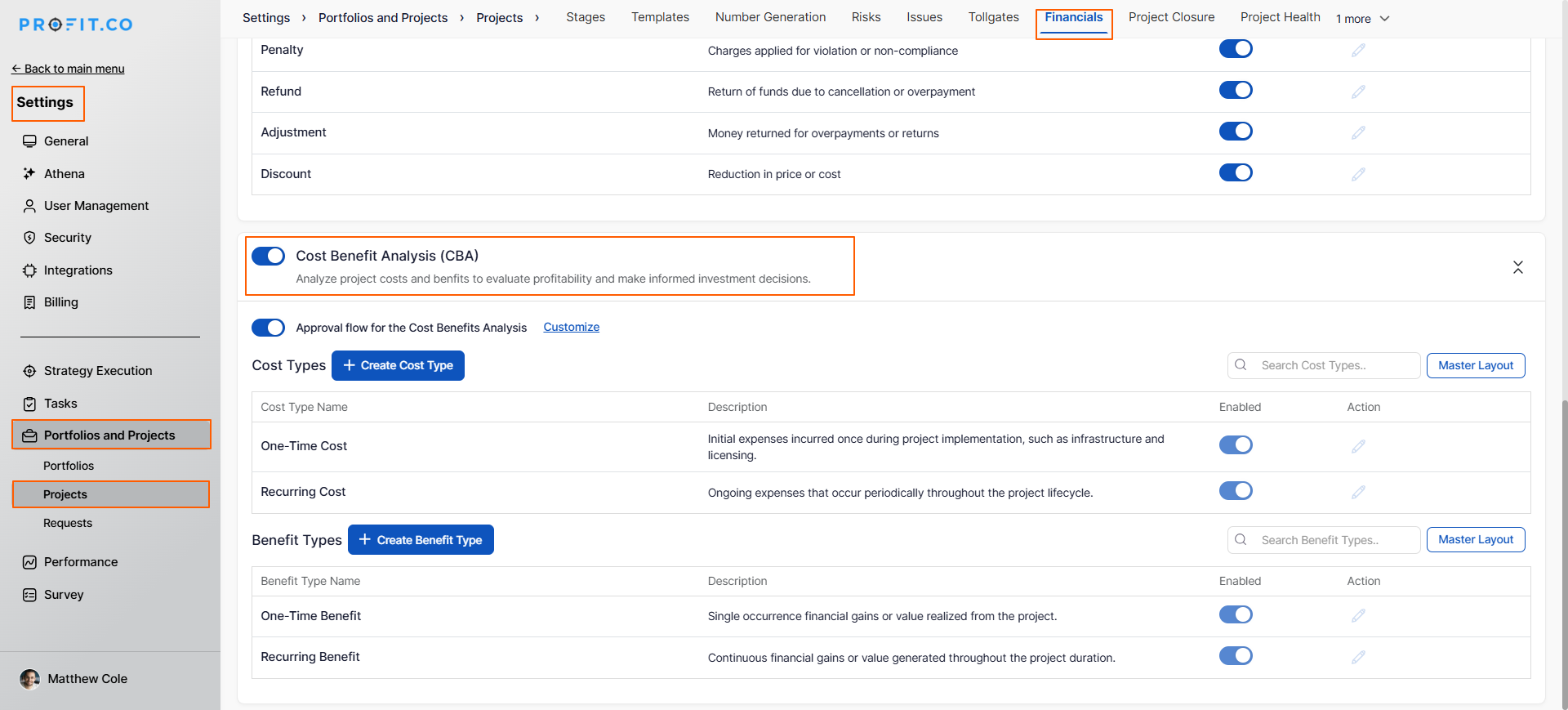
Task: Open the Project Closure tab
Action: [x=1171, y=17]
